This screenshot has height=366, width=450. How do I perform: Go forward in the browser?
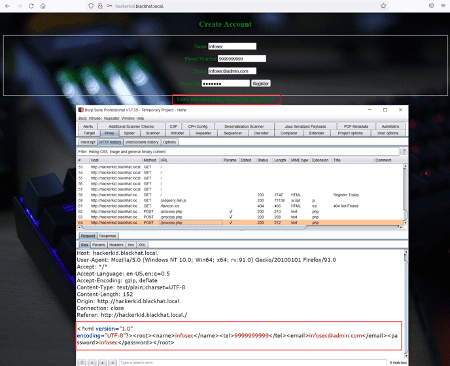click(x=19, y=6)
